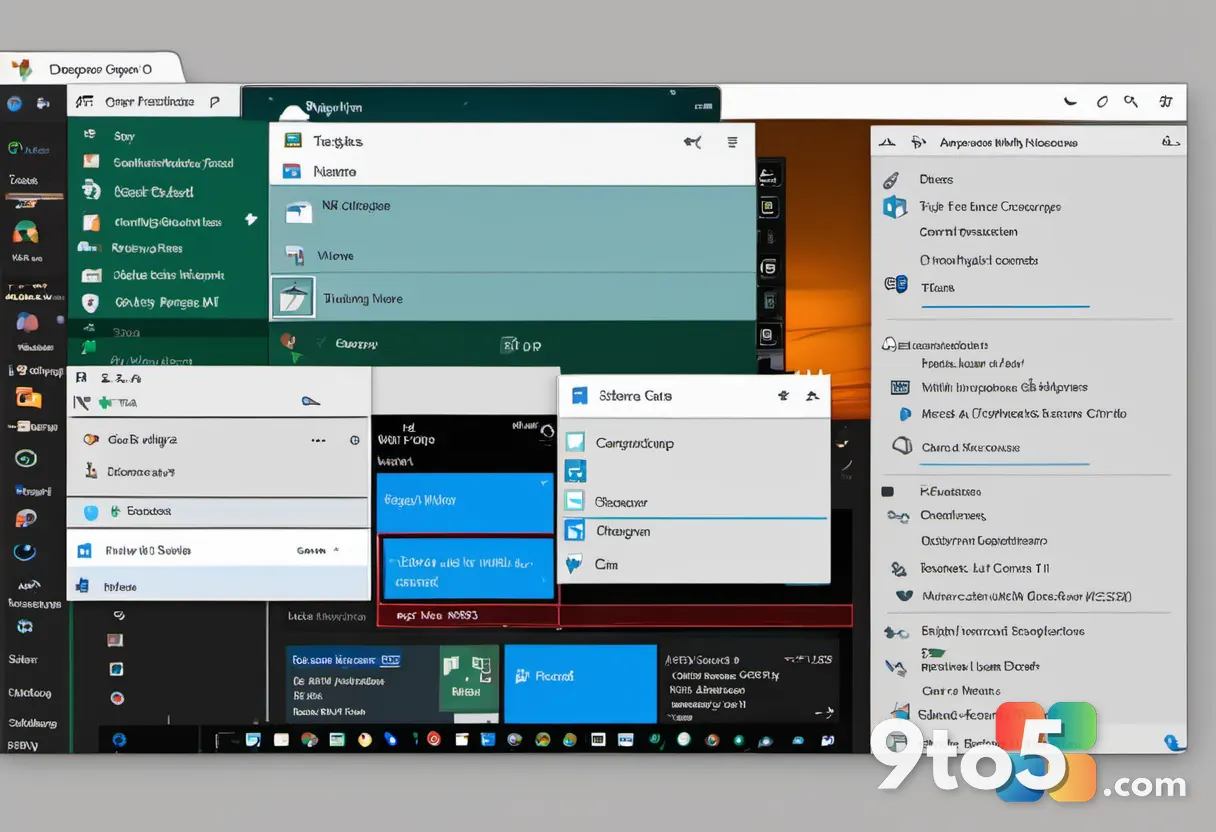
Task: Click the green swirl circle in the dark left sidebar
Action: click(x=26, y=459)
